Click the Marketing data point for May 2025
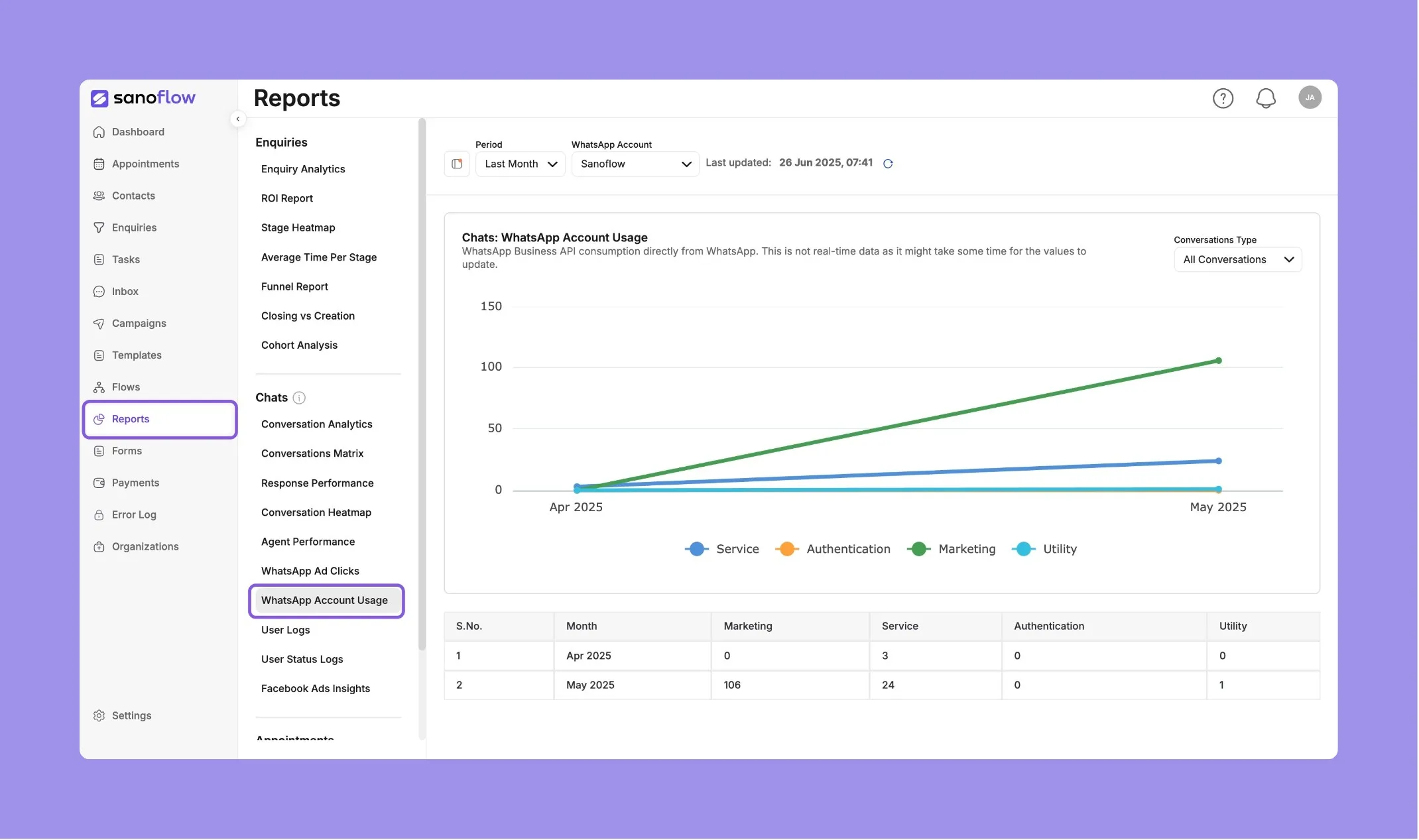The width and height of the screenshot is (1419, 840). click(x=1219, y=361)
